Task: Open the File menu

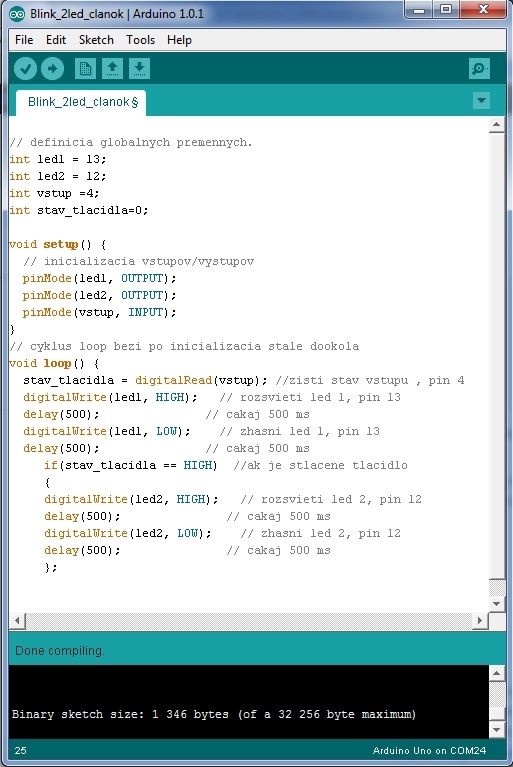Action: [x=24, y=40]
